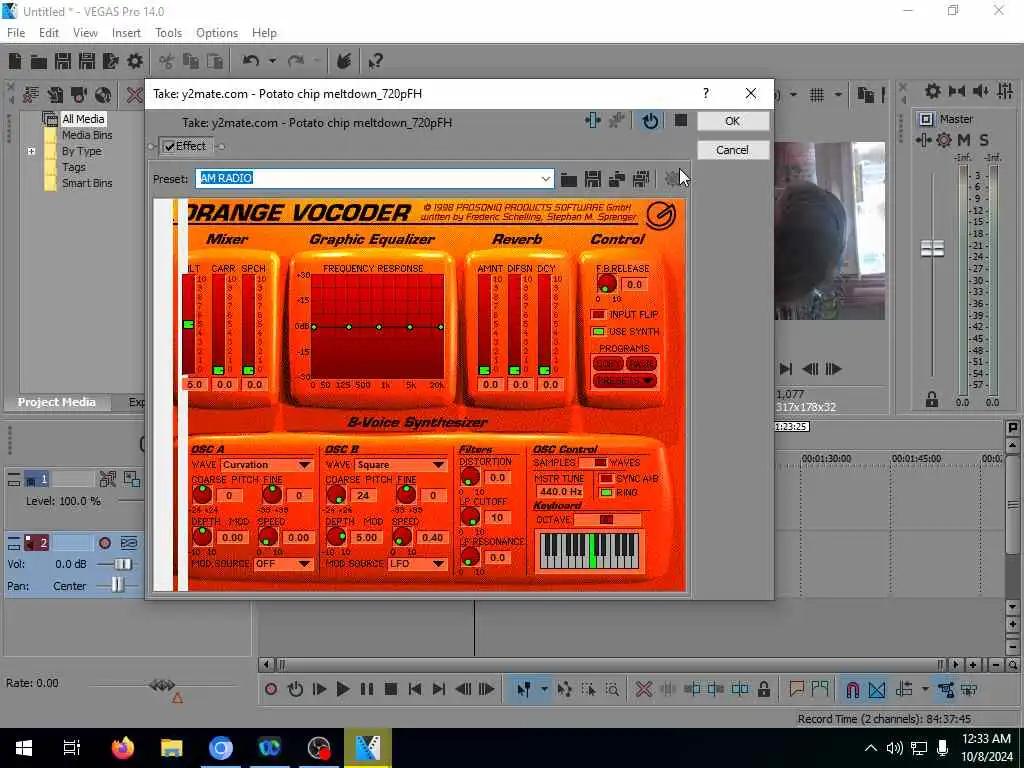Open the PRESETS dropdown in vocoder Programs

(x=624, y=381)
